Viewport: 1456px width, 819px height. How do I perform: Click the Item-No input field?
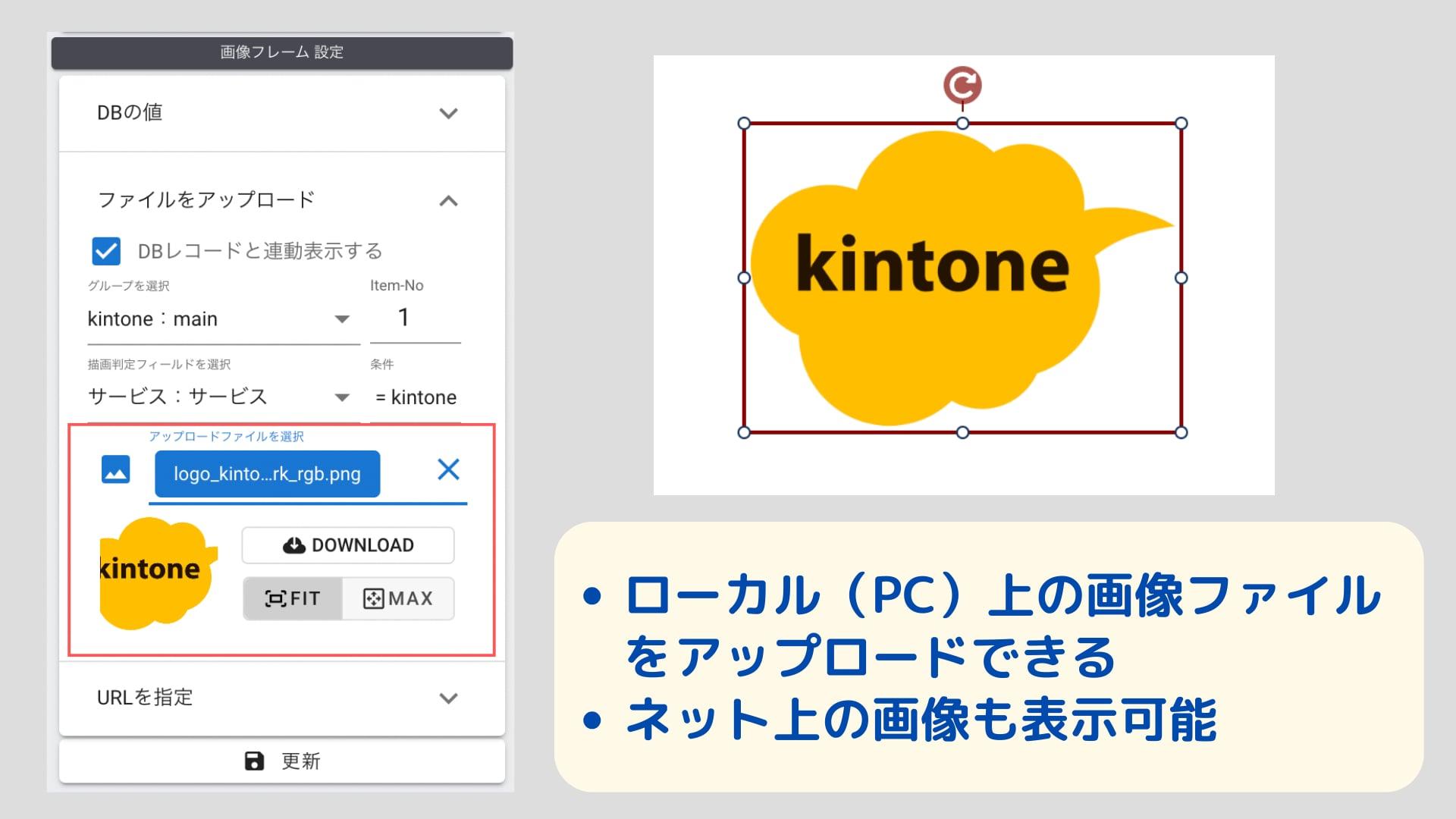click(415, 318)
